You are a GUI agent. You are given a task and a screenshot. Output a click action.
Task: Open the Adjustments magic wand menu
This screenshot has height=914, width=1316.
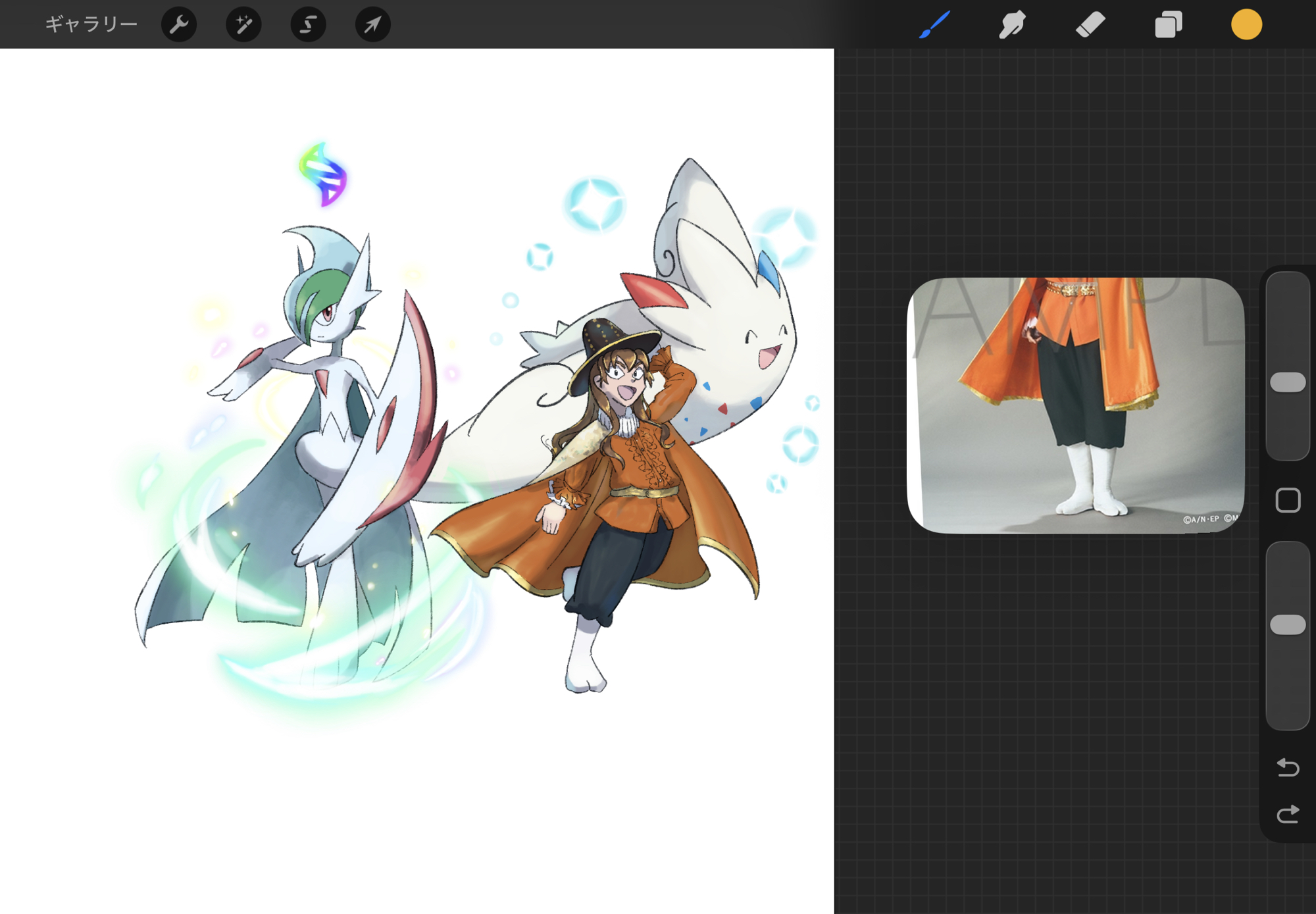tap(243, 24)
